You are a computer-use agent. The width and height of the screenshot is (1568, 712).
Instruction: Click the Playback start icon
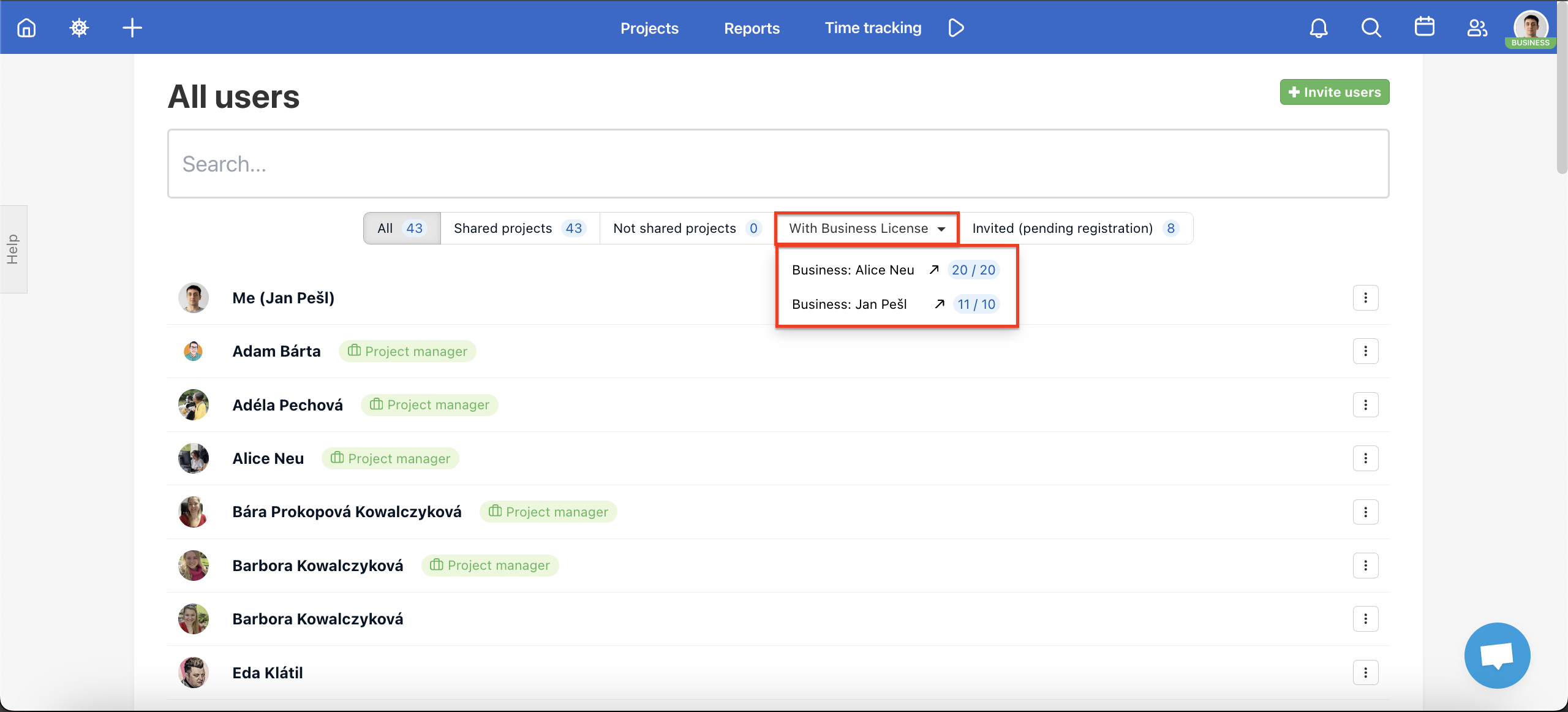[x=955, y=27]
